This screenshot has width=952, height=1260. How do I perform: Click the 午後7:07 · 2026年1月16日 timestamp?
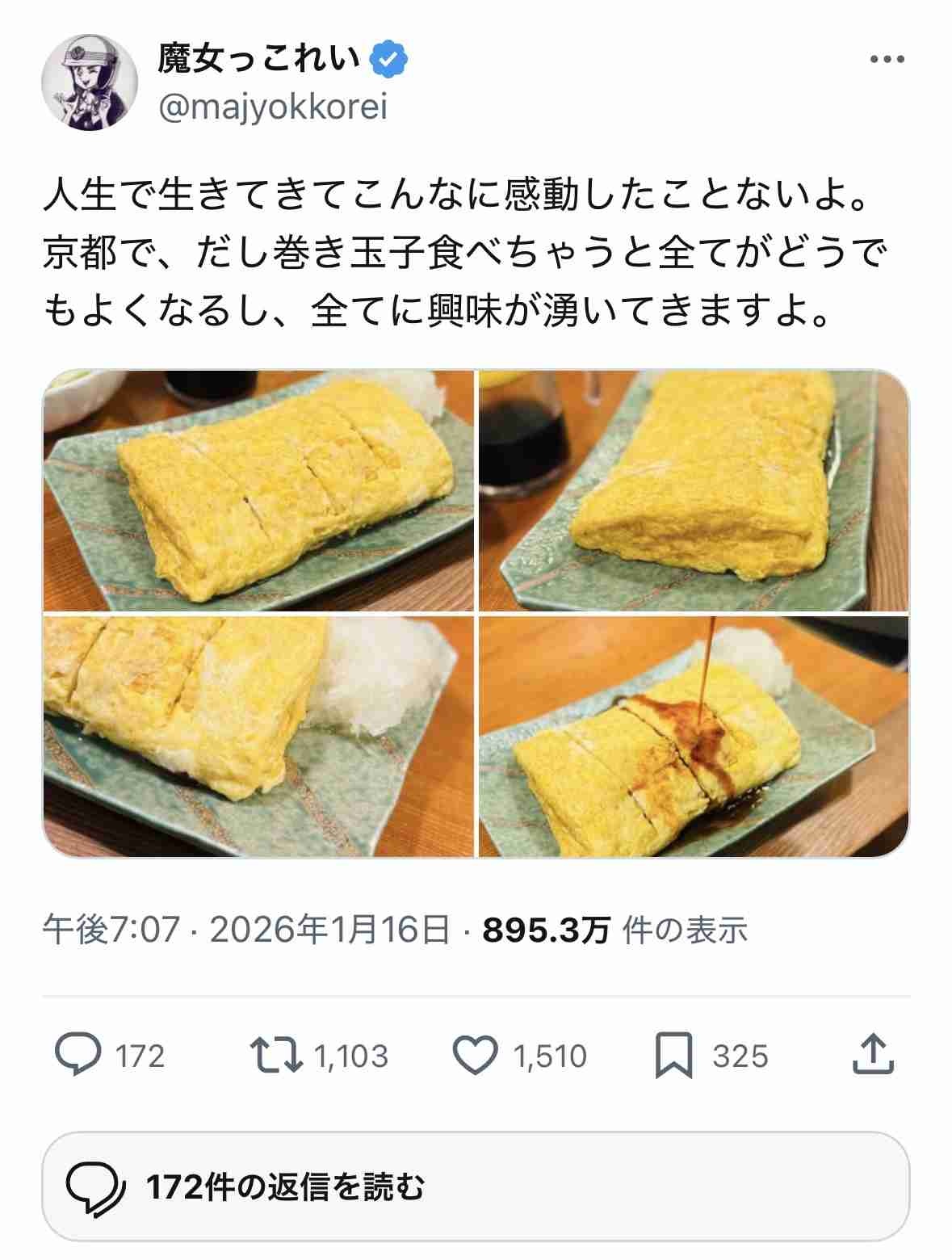pyautogui.click(x=246, y=930)
